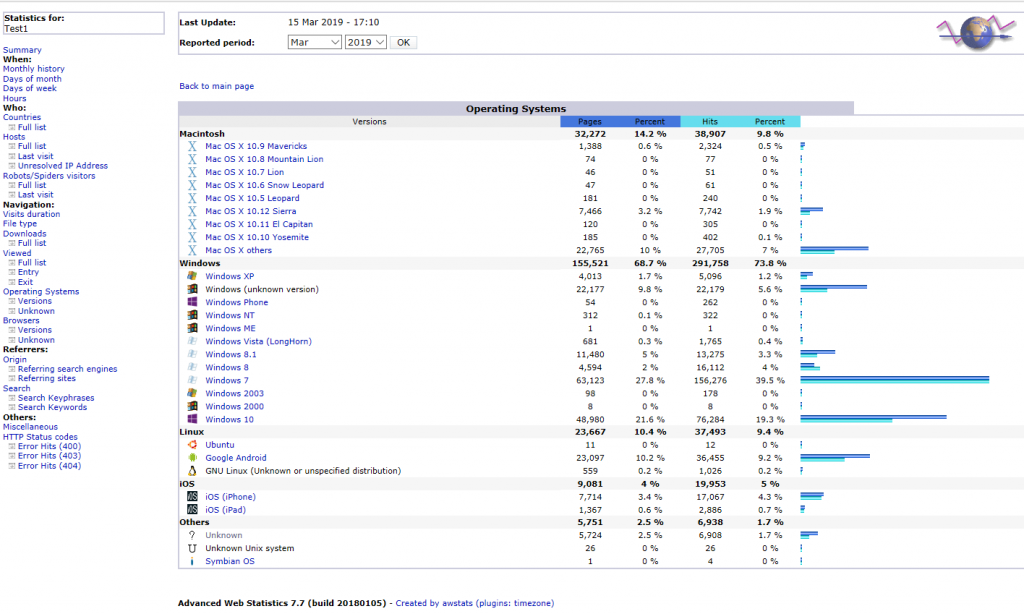Viewport: 1024px width, 614px height.
Task: Open Mac OS X 10.8 Mountain Lion link
Action: point(264,159)
